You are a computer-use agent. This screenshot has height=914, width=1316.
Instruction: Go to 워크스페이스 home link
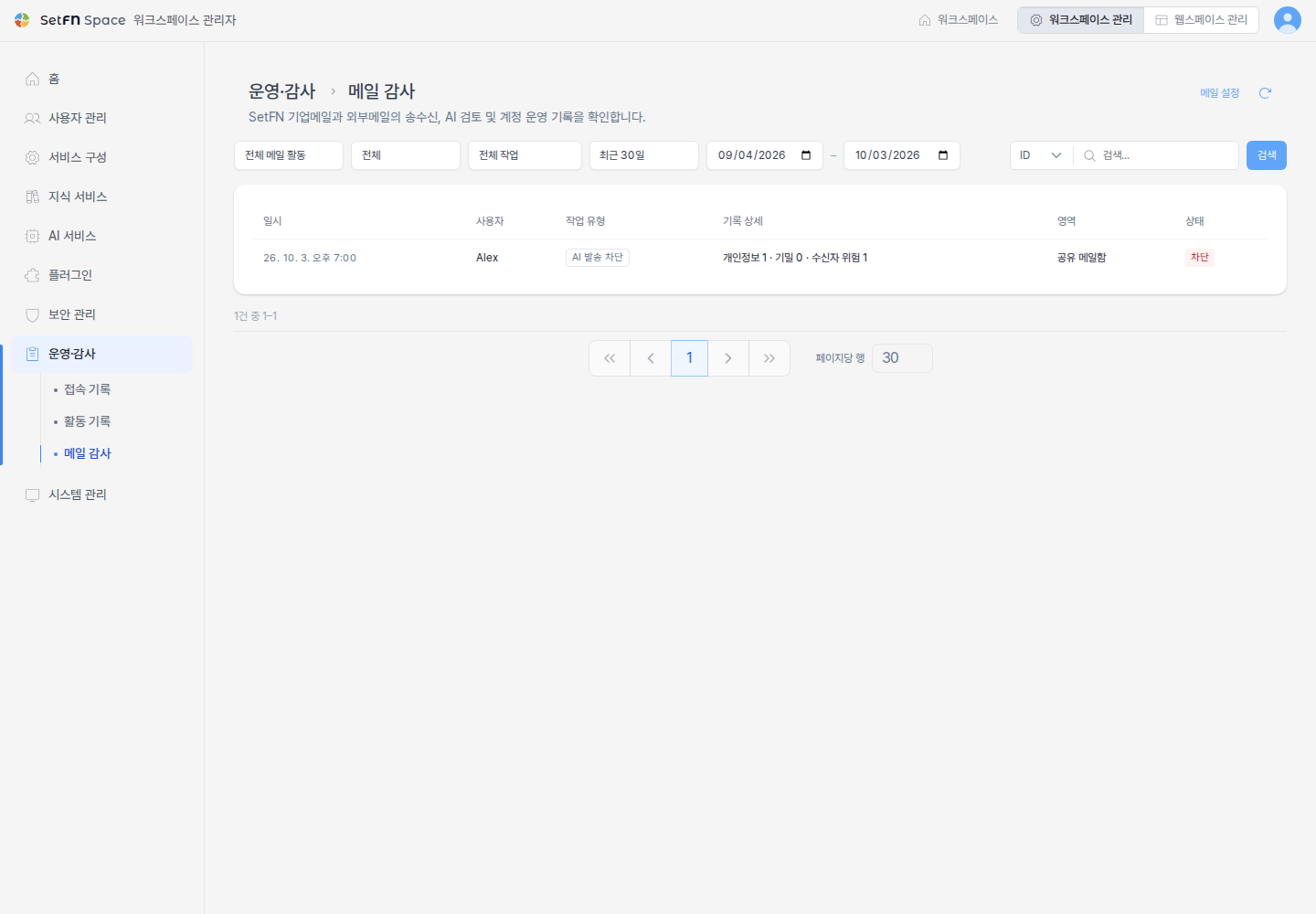(958, 20)
